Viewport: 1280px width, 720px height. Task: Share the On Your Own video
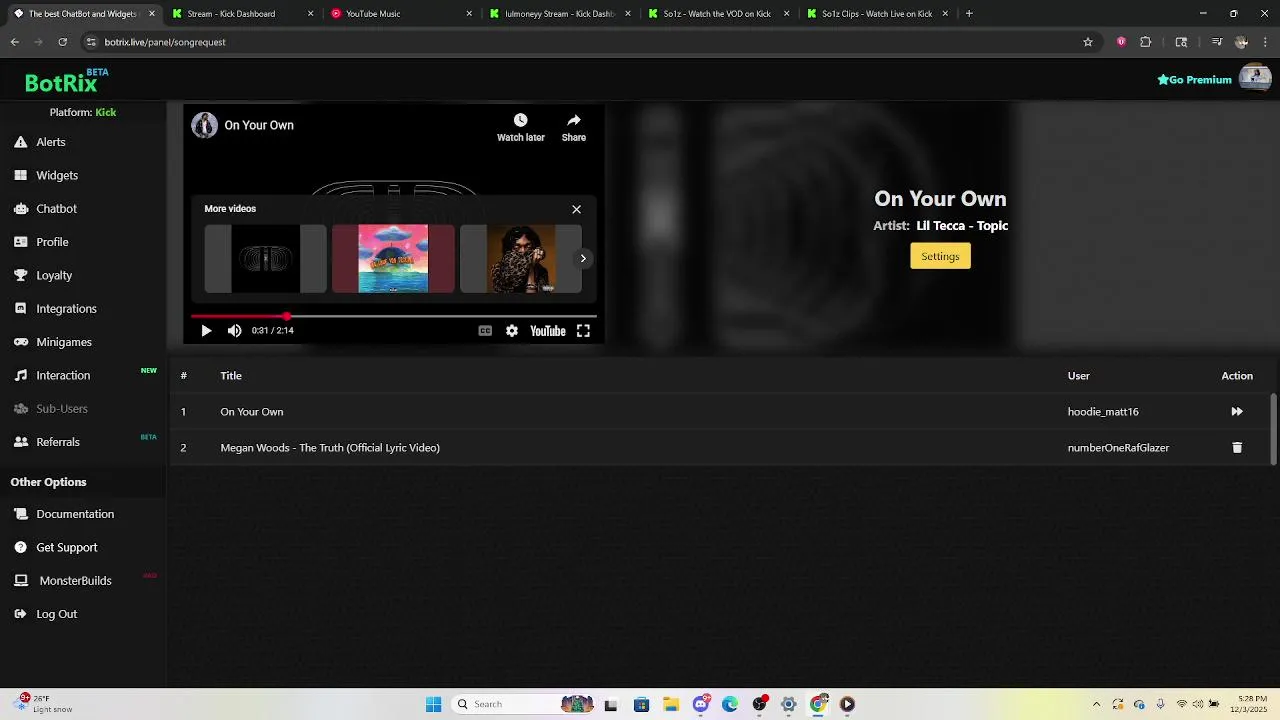point(574,128)
